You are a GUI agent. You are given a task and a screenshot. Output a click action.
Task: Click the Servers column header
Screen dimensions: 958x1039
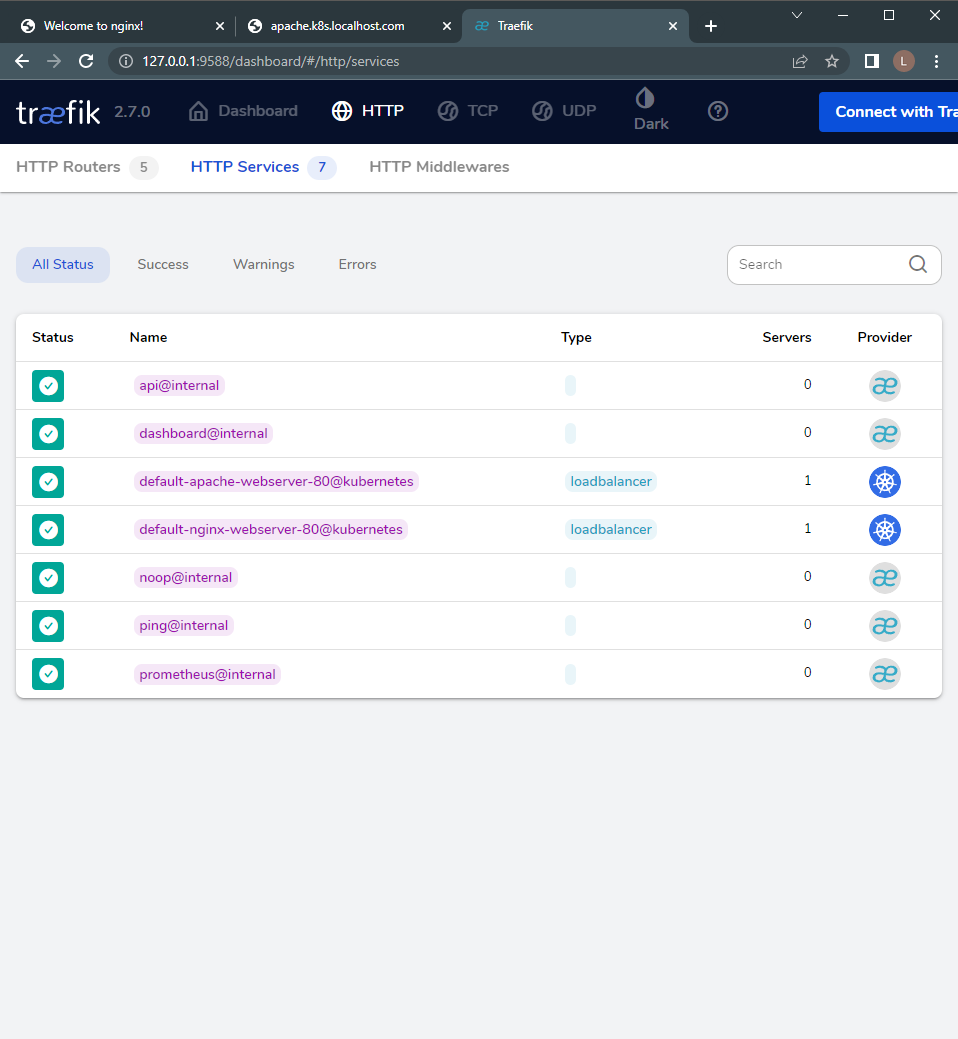pos(786,337)
